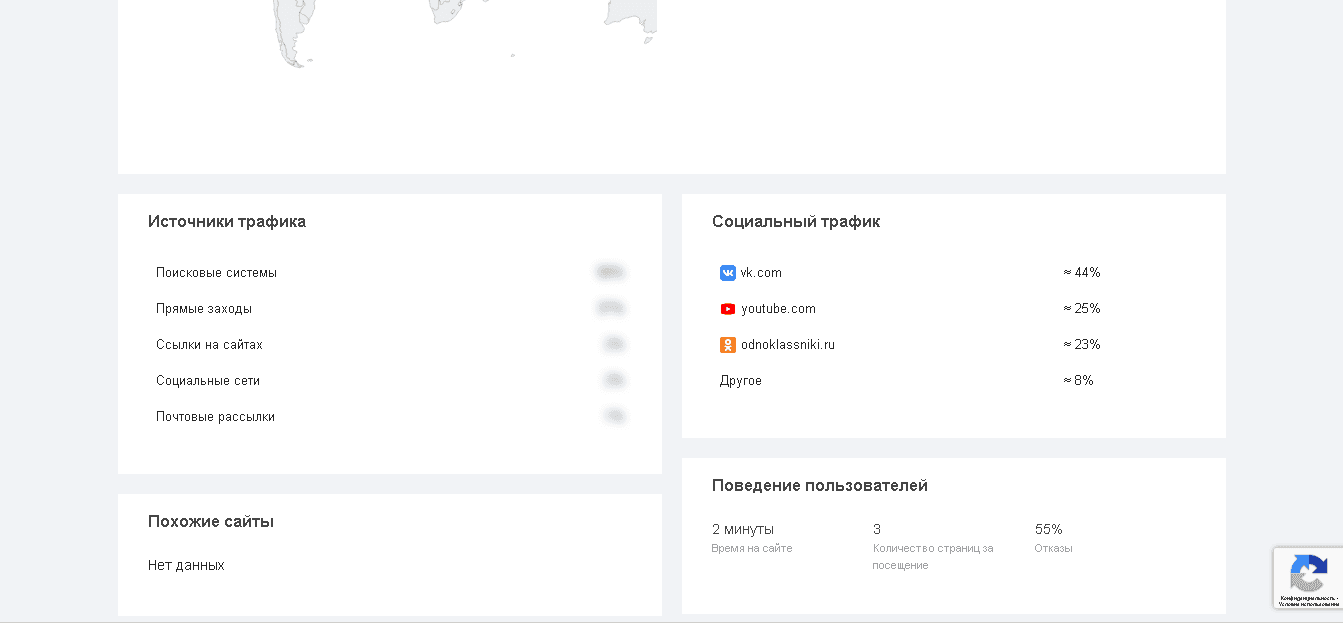Click the Odnoklassniki orange icon
The image size is (1343, 623).
[x=727, y=345]
